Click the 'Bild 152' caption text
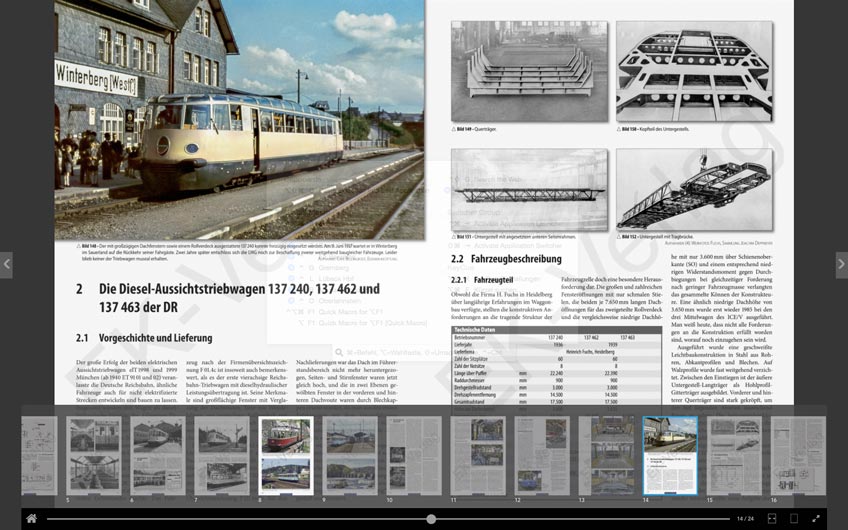Image resolution: width=848 pixels, height=530 pixels. [655, 237]
